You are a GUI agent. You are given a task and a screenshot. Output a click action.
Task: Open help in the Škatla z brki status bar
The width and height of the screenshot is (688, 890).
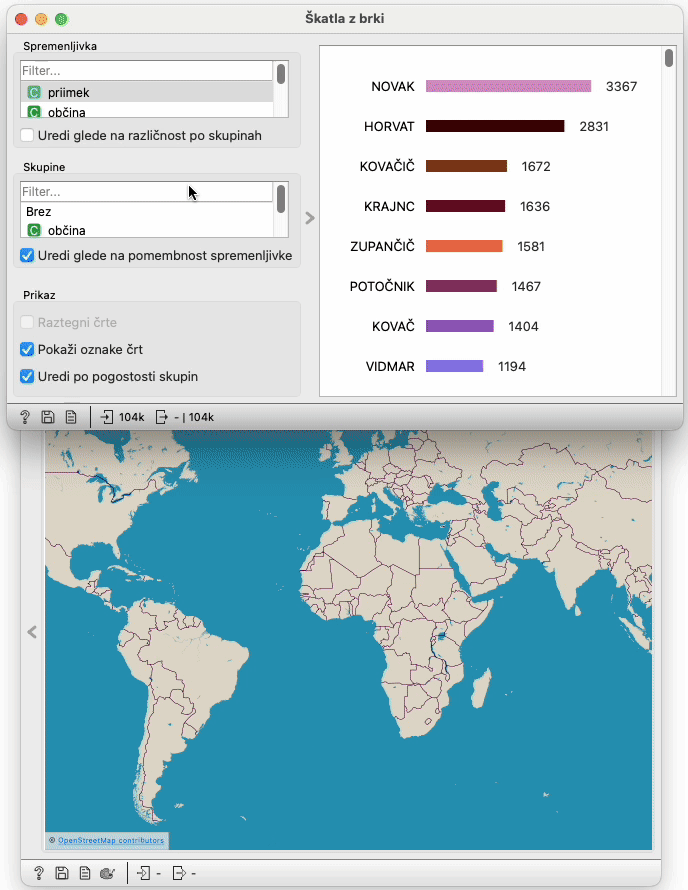(x=24, y=417)
